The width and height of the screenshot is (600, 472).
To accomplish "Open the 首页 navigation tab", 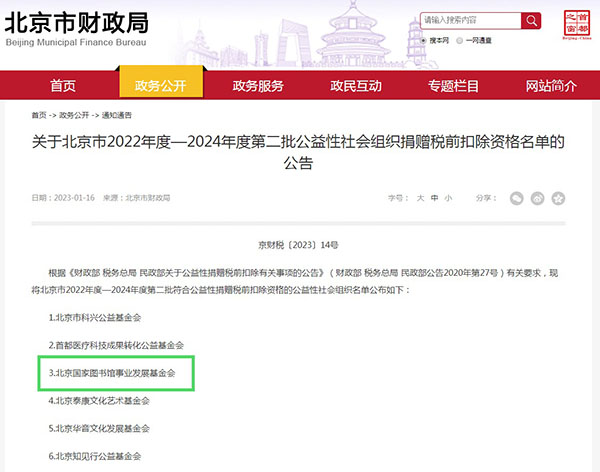I will pos(63,86).
